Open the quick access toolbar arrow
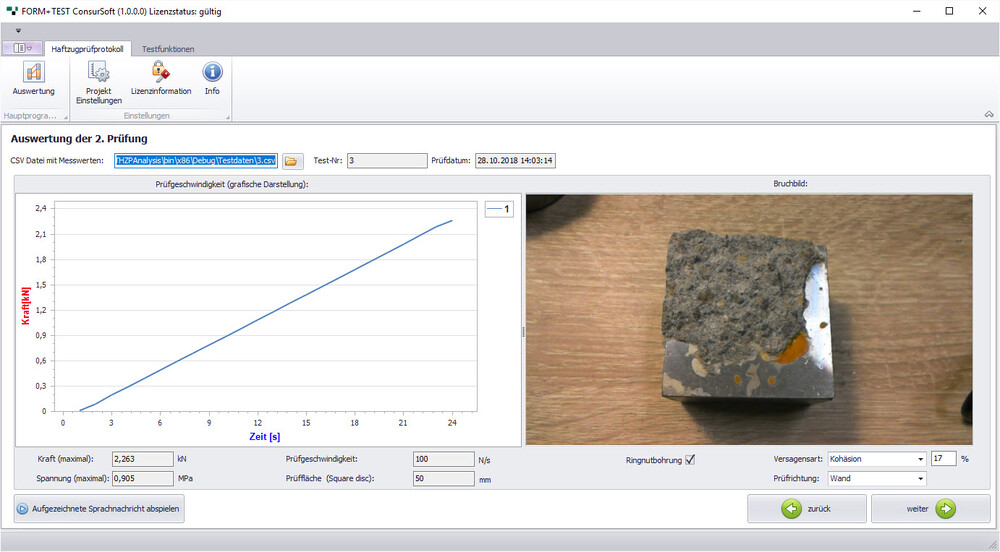This screenshot has height=552, width=1000. pos(18,30)
